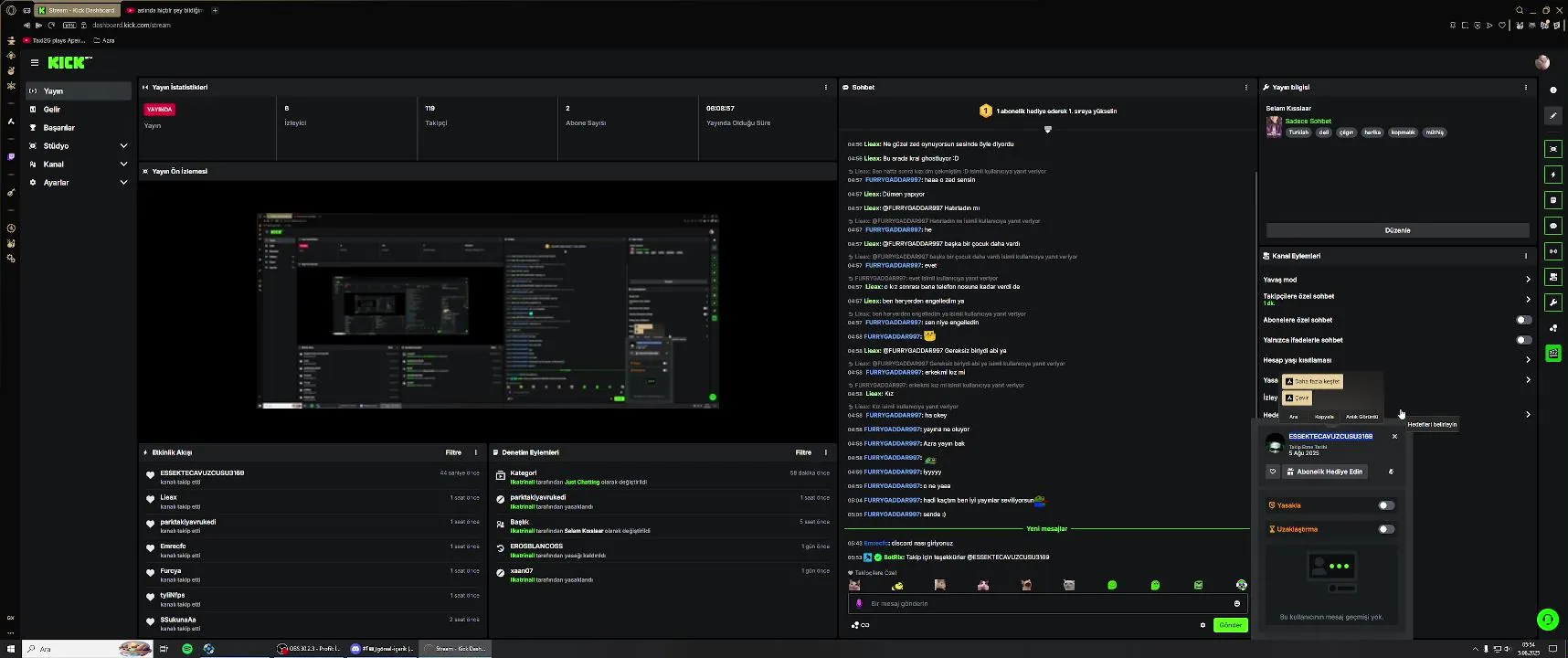The image size is (1568, 658).
Task: Open the hamburger menu beside the Kick logo
Action: pyautogui.click(x=34, y=63)
